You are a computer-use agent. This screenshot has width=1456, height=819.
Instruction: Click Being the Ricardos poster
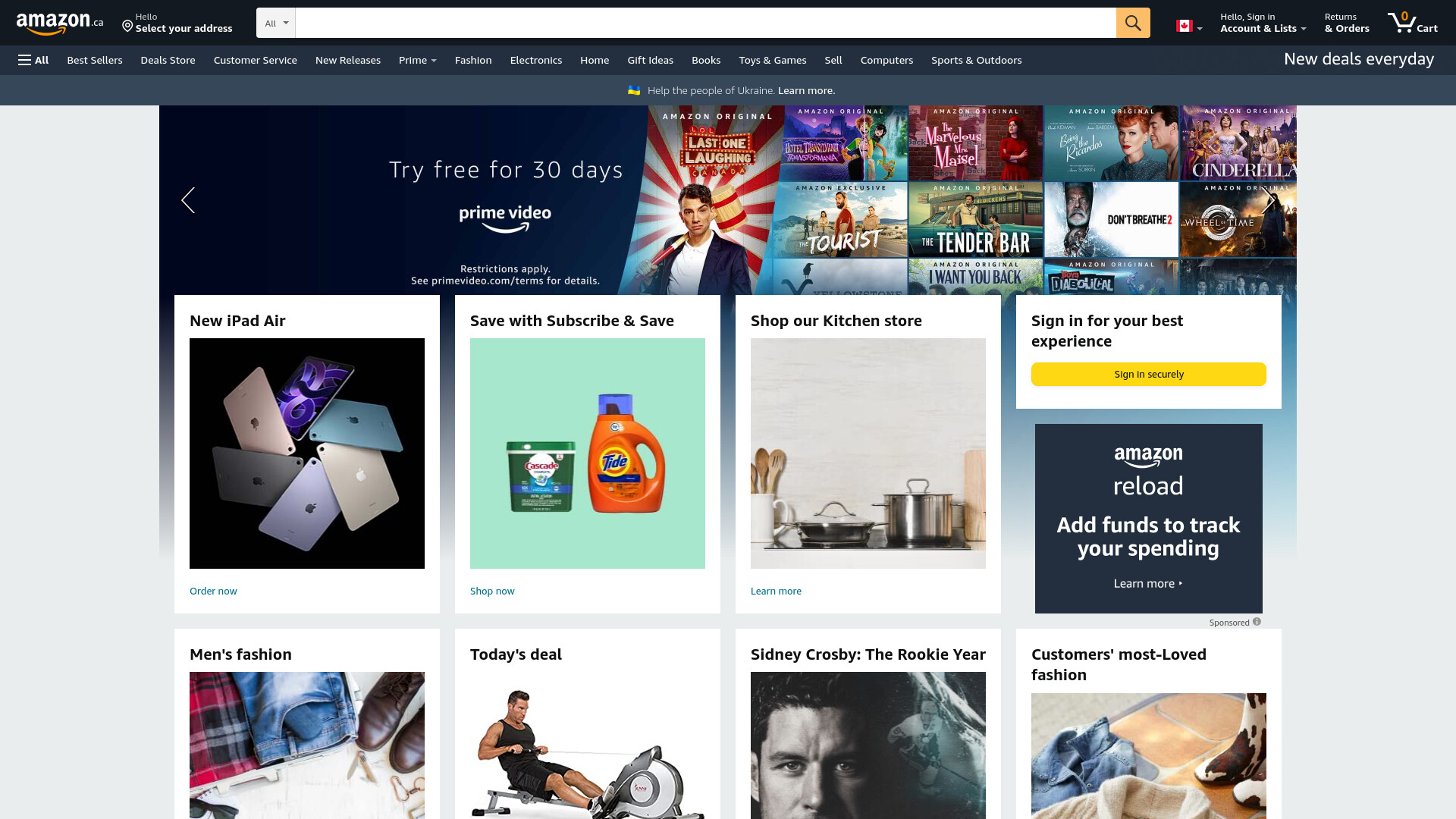[x=1112, y=143]
